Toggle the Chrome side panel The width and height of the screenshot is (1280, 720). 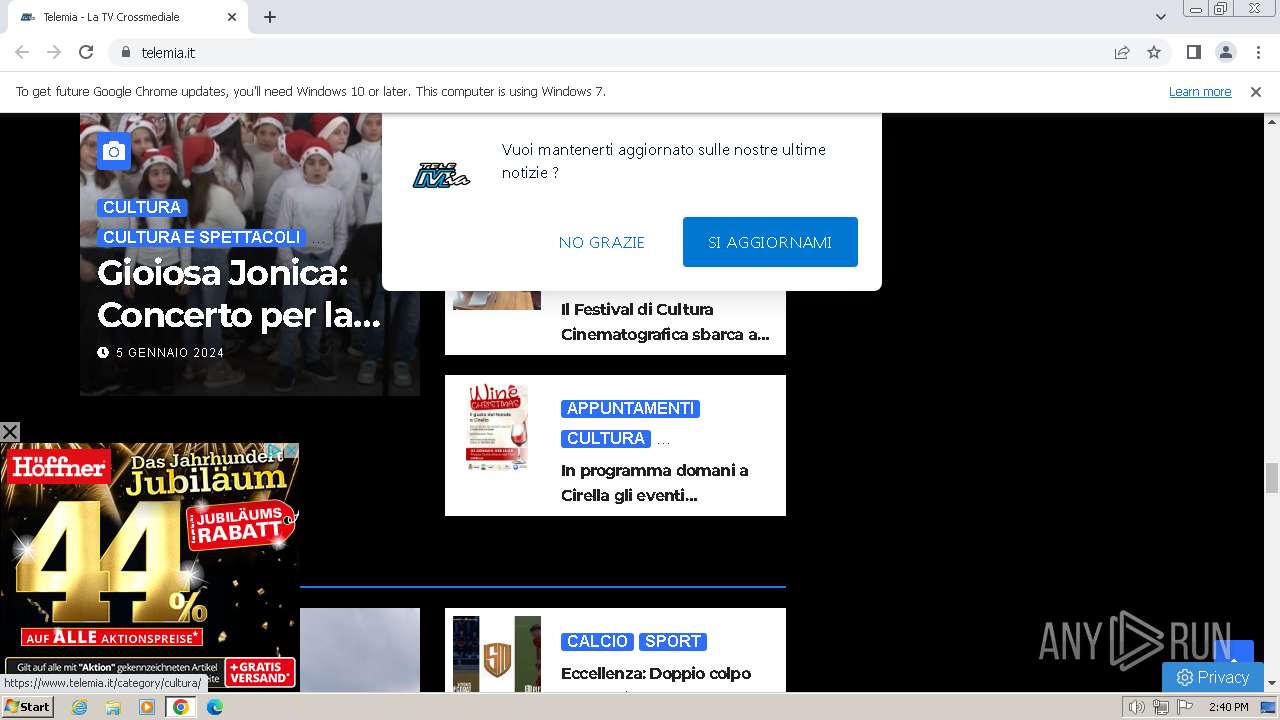point(1193,53)
